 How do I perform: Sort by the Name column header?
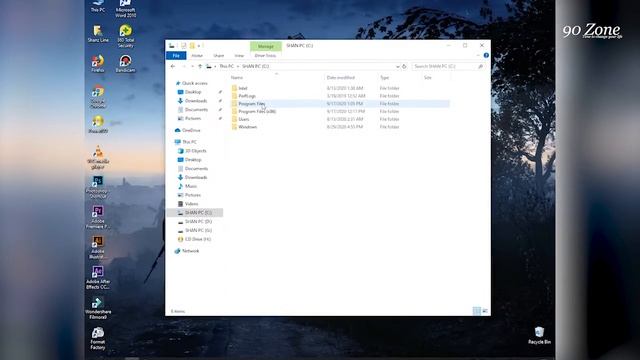point(237,78)
